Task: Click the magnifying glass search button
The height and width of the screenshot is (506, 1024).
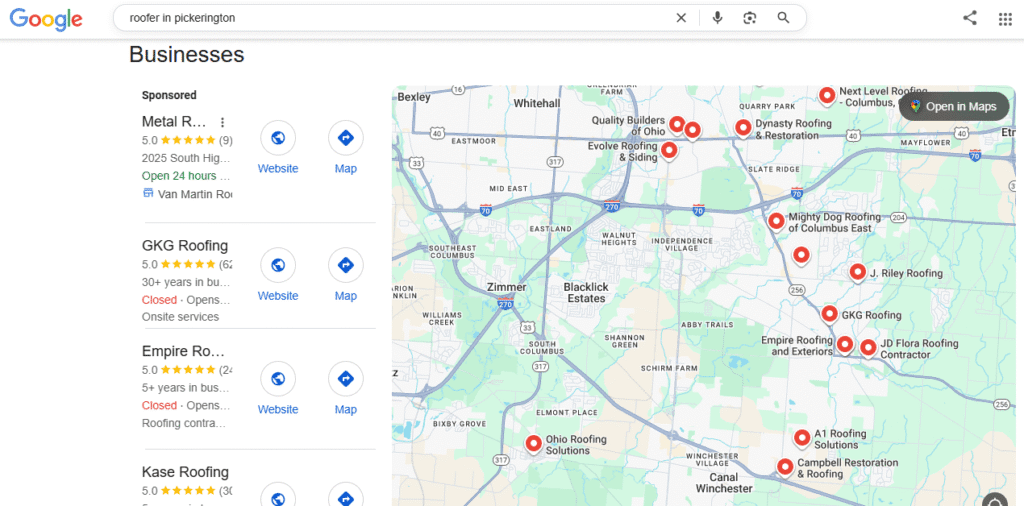Action: [783, 18]
